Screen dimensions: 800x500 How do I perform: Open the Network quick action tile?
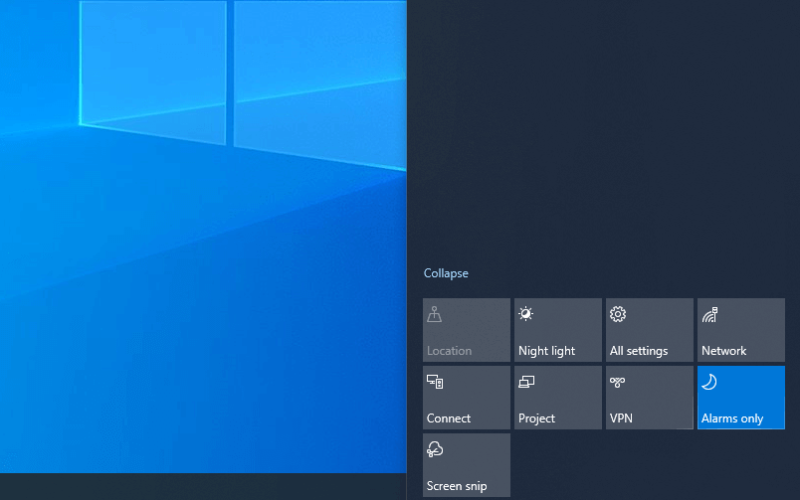coord(741,330)
